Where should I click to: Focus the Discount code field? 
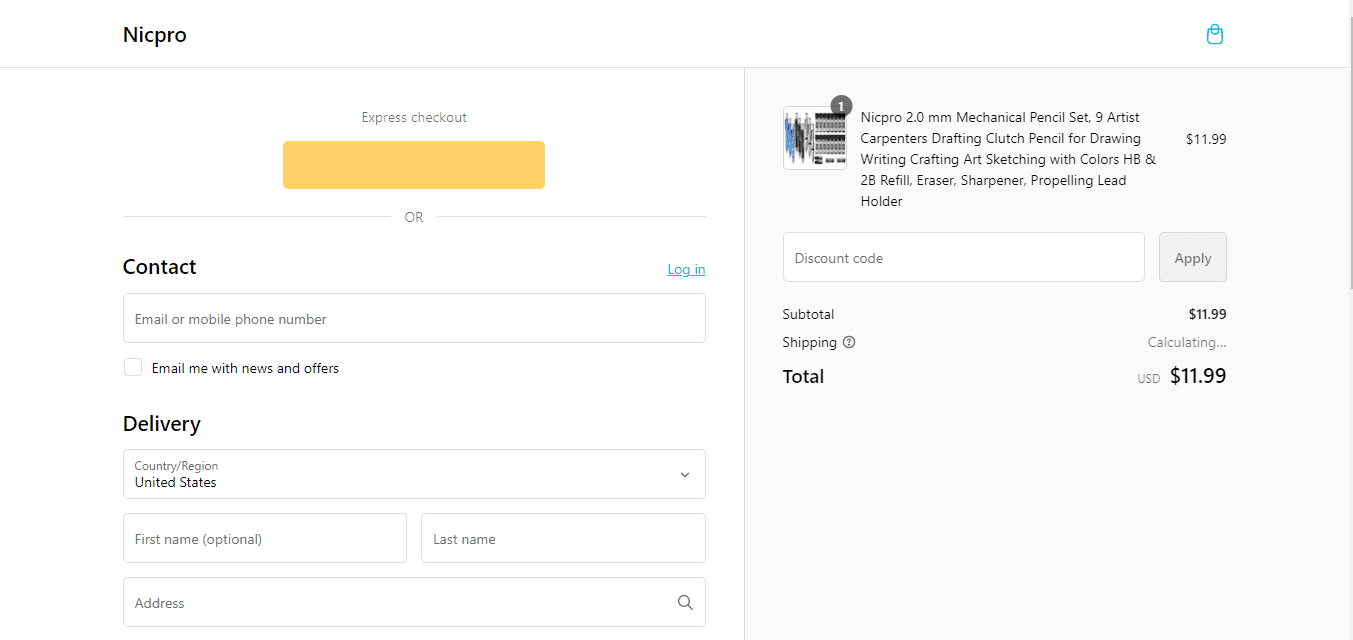963,257
